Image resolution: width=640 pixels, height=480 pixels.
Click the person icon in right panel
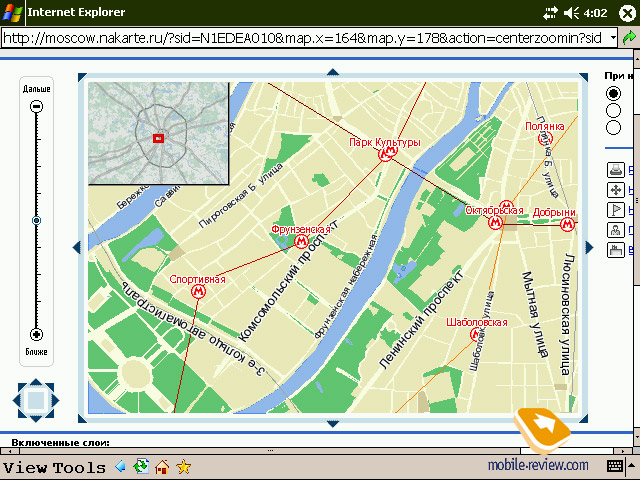coord(616,230)
